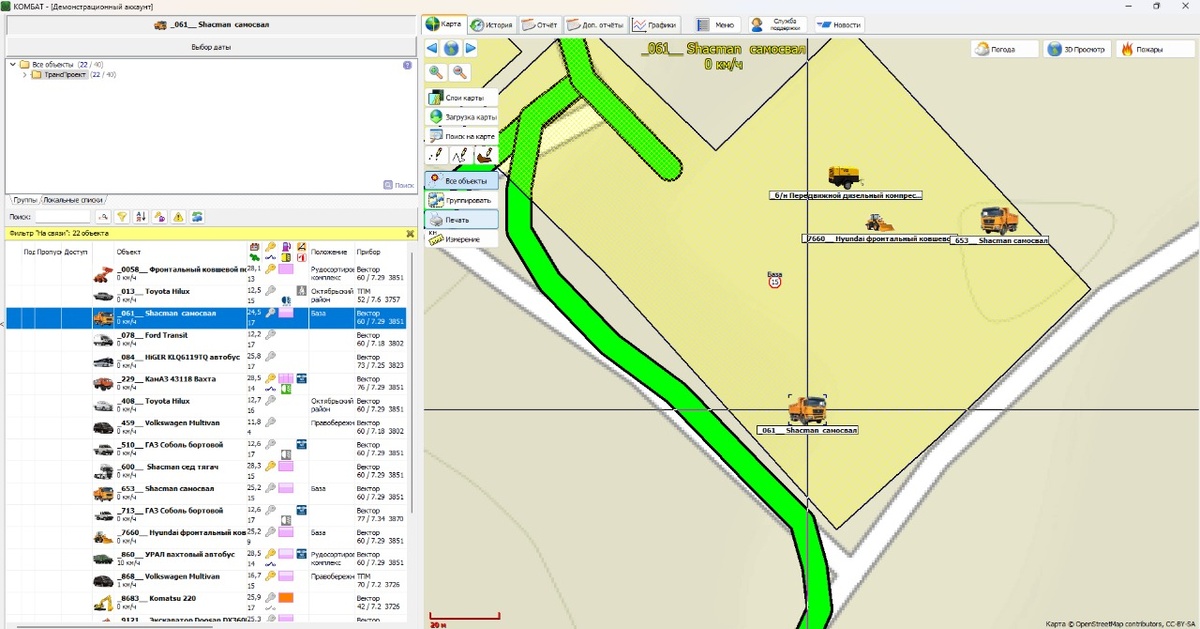This screenshot has height=629, width=1200.
Task: Focus the Поиск search input field
Action: (63, 216)
